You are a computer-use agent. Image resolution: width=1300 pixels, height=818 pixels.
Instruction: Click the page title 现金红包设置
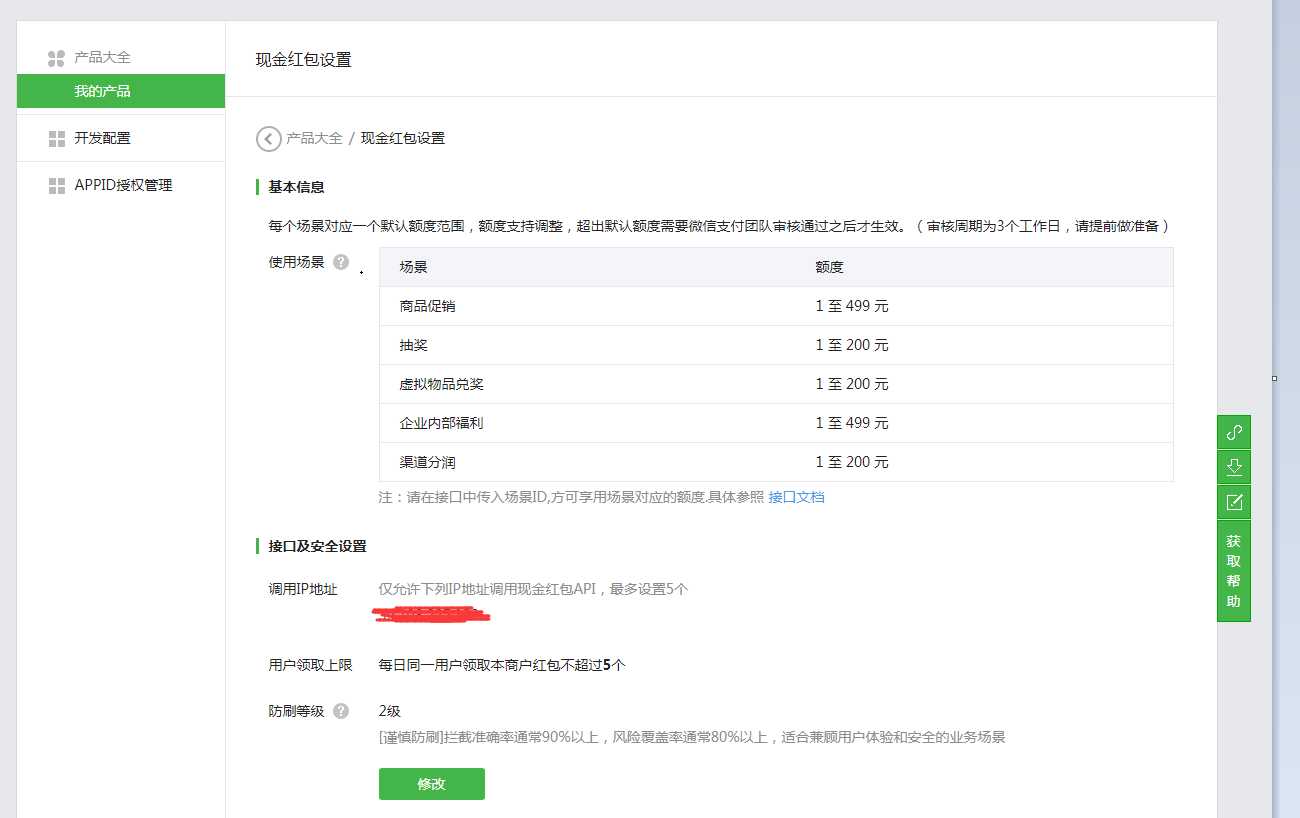[x=304, y=60]
